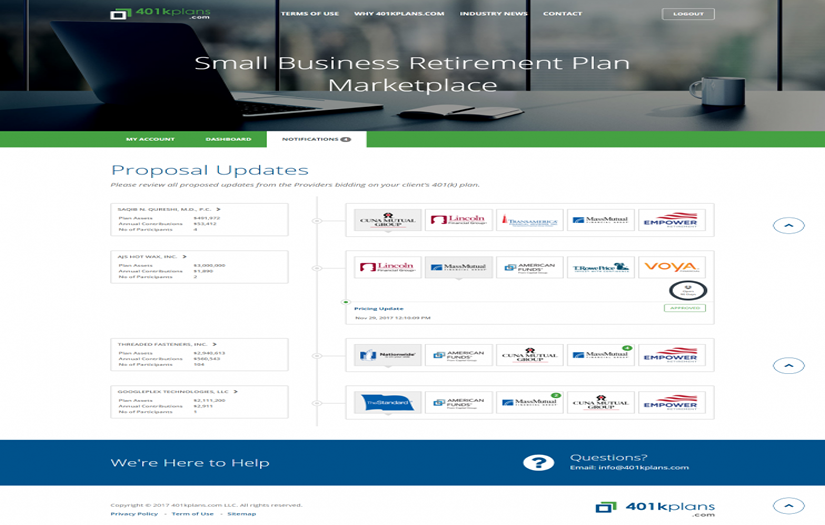Click timeline node for Googleplex row
The width and height of the screenshot is (825, 525).
point(317,403)
